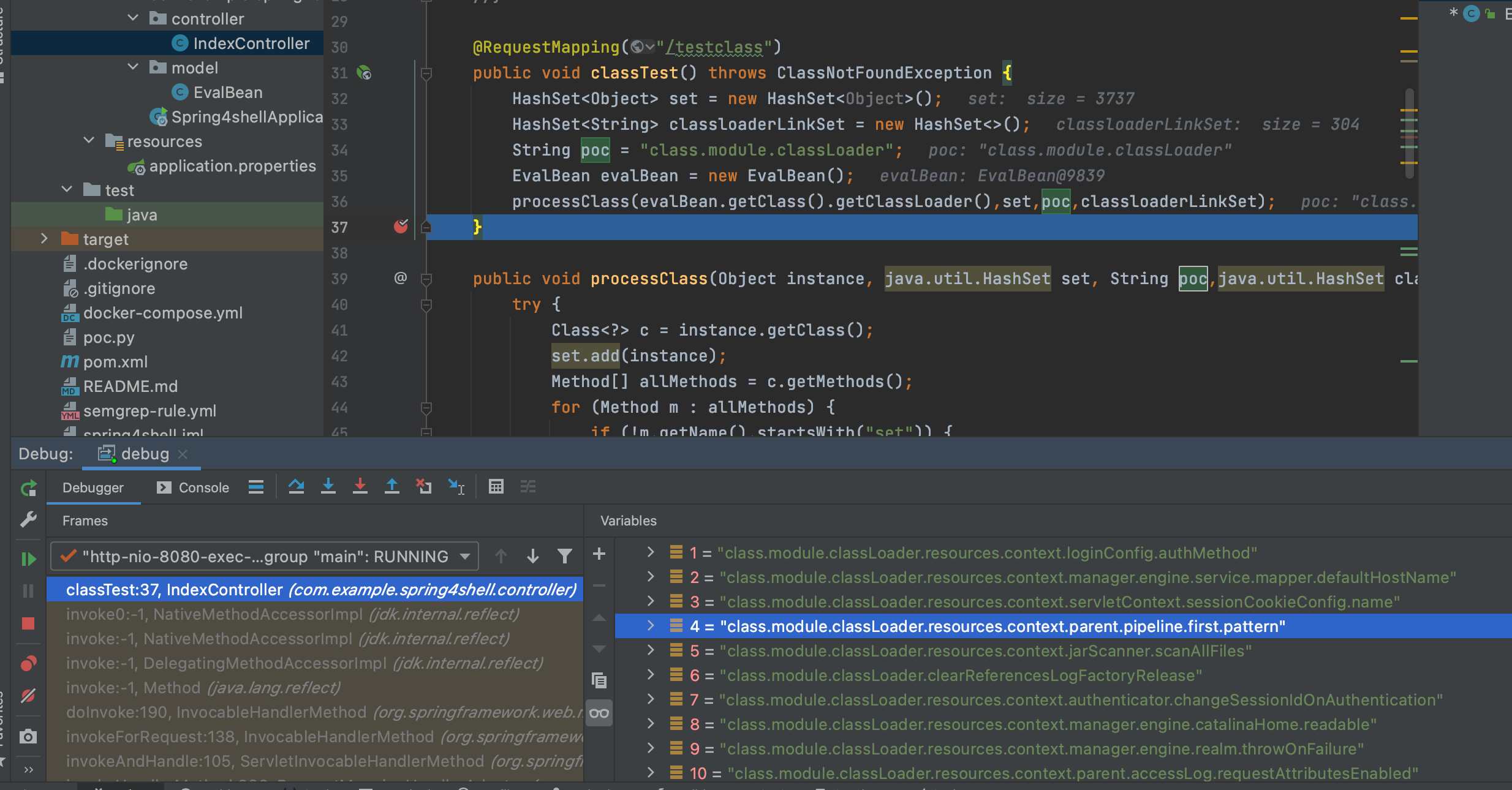Open debugger settings wrench icon
The width and height of the screenshot is (1512, 790).
tap(29, 519)
